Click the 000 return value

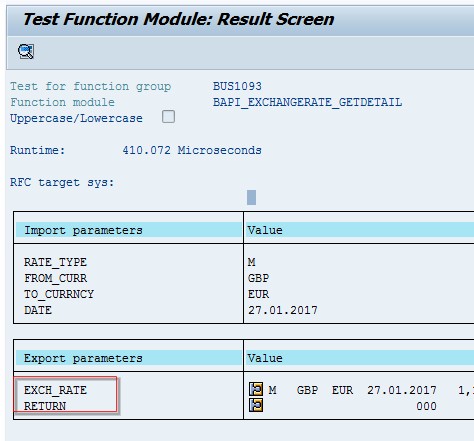pyautogui.click(x=426, y=406)
